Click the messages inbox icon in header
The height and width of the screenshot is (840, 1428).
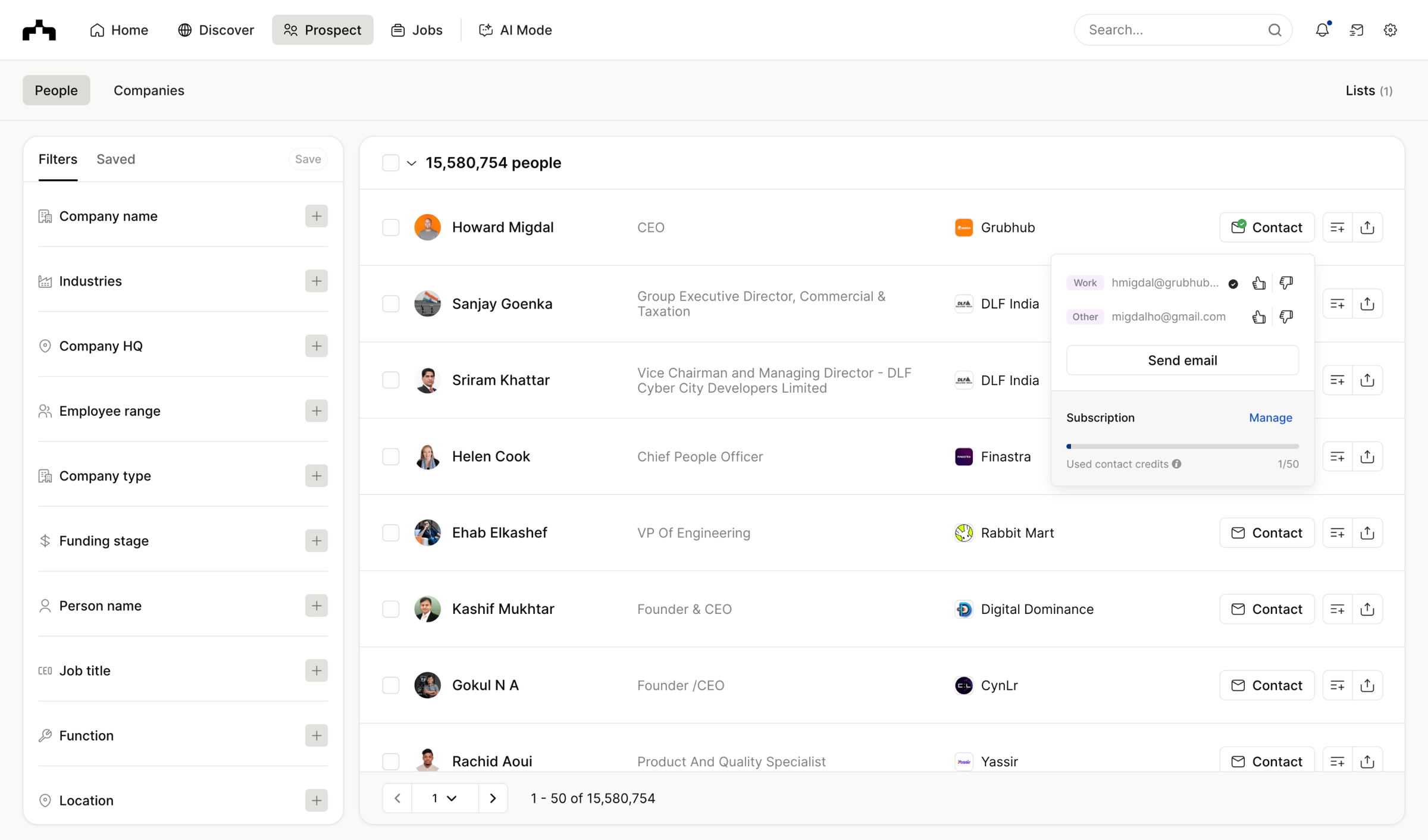(1356, 30)
